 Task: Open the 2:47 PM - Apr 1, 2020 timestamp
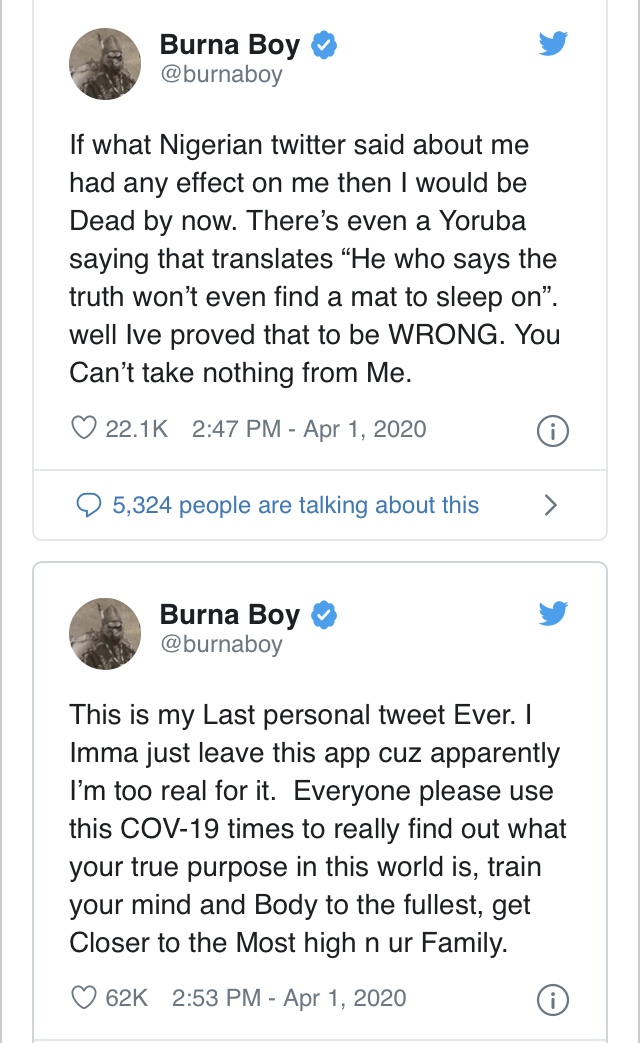click(308, 429)
